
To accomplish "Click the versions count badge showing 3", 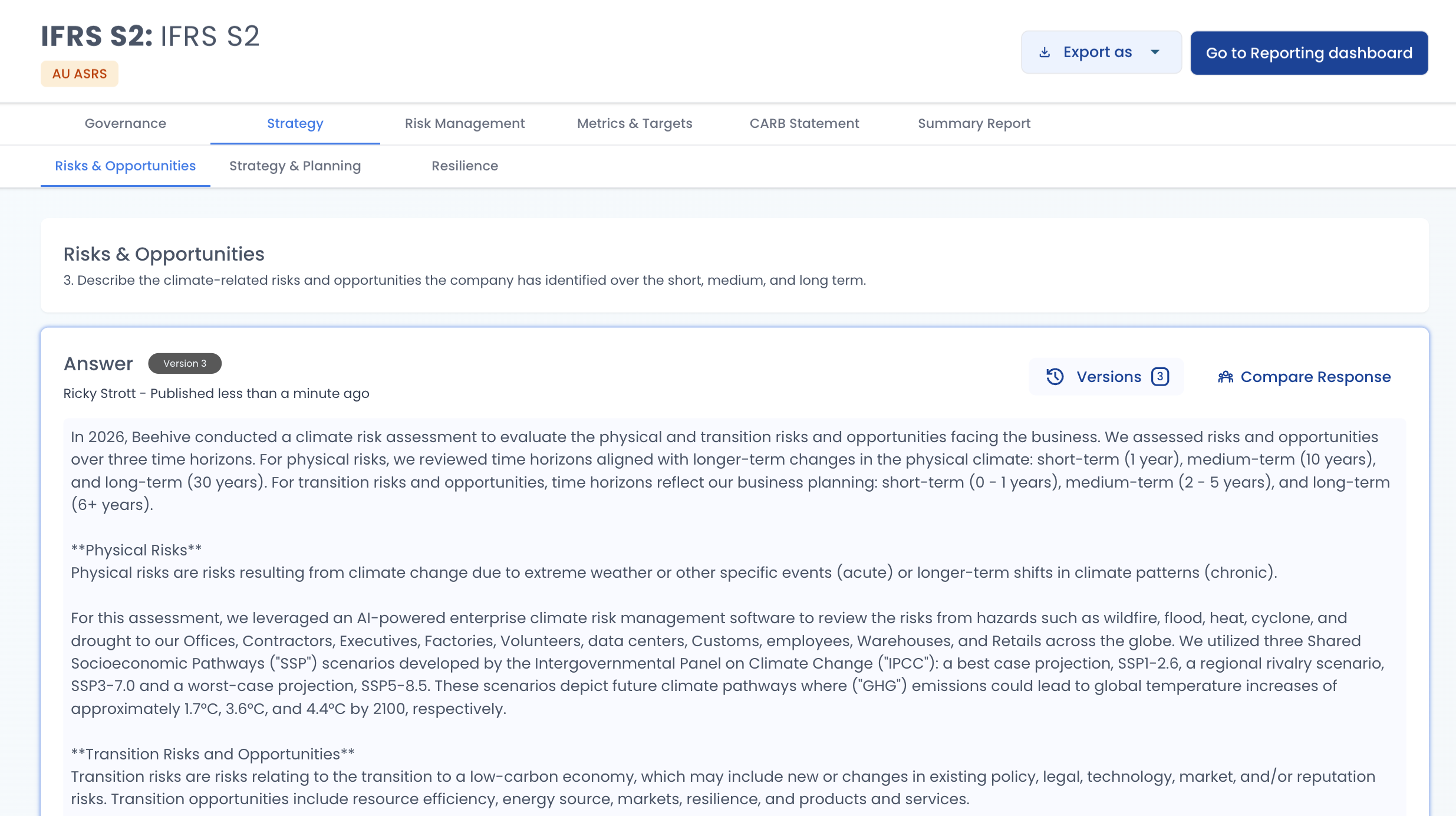I will [x=1159, y=377].
